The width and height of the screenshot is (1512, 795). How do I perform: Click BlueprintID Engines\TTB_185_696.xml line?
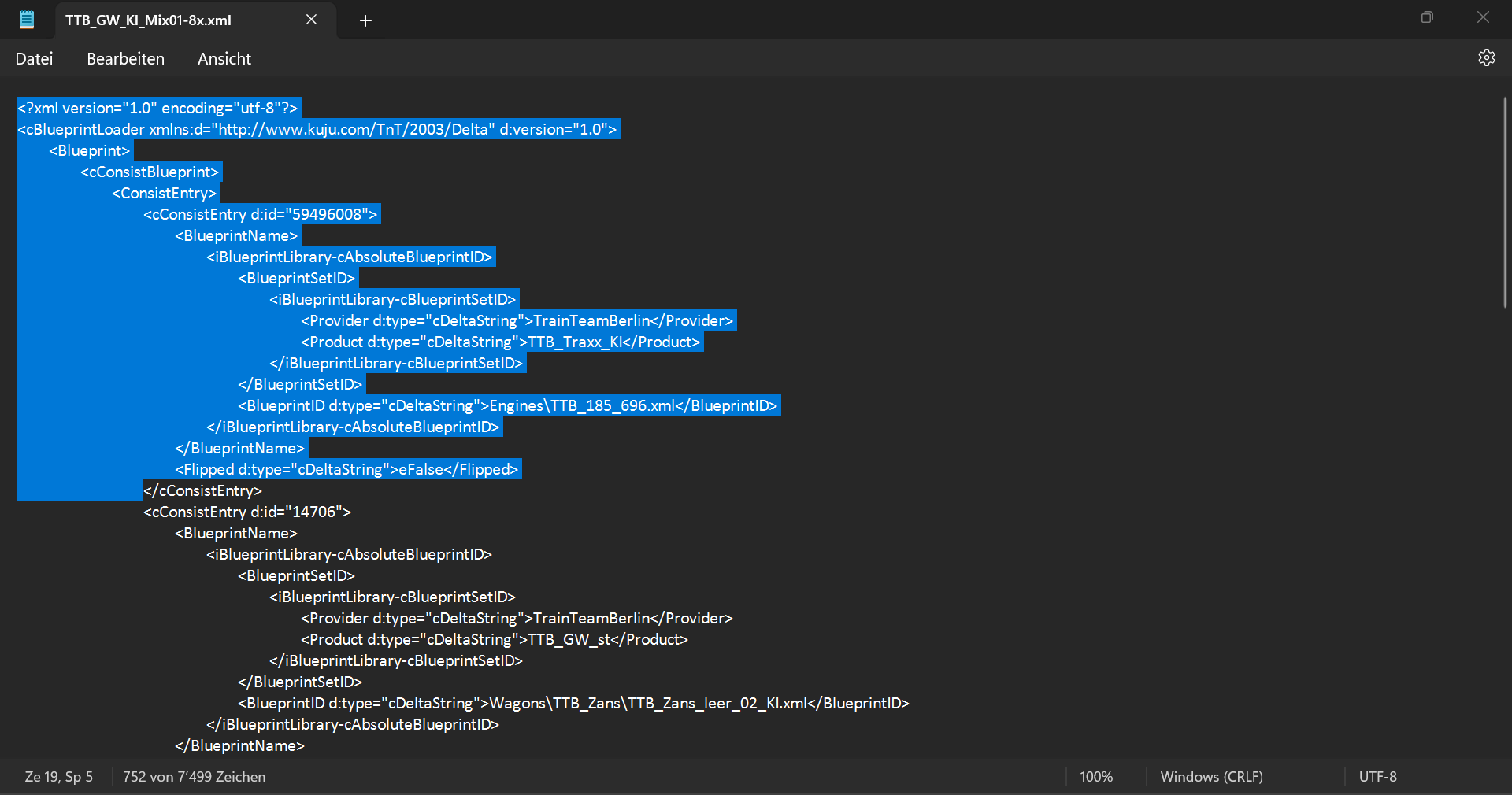(507, 405)
